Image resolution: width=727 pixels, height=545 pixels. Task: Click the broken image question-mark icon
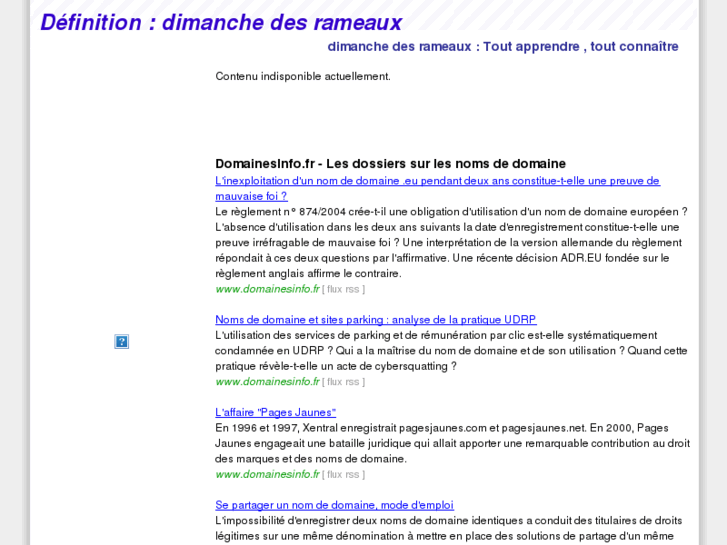121,342
